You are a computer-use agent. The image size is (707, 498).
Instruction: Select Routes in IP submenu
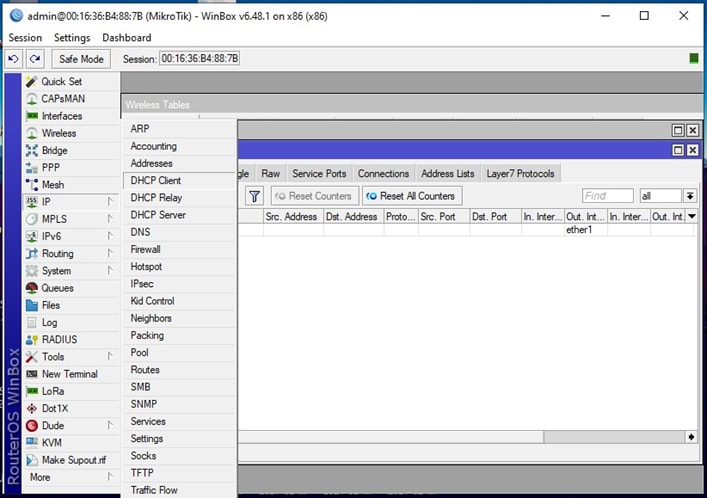pyautogui.click(x=179, y=370)
